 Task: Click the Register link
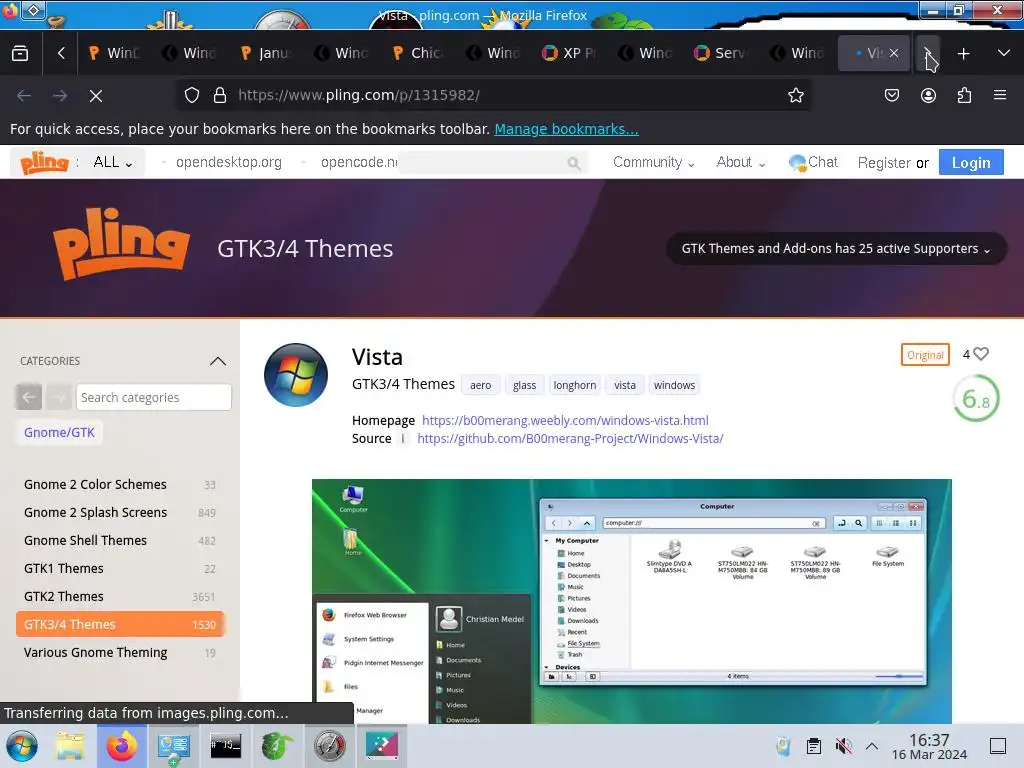click(x=884, y=163)
